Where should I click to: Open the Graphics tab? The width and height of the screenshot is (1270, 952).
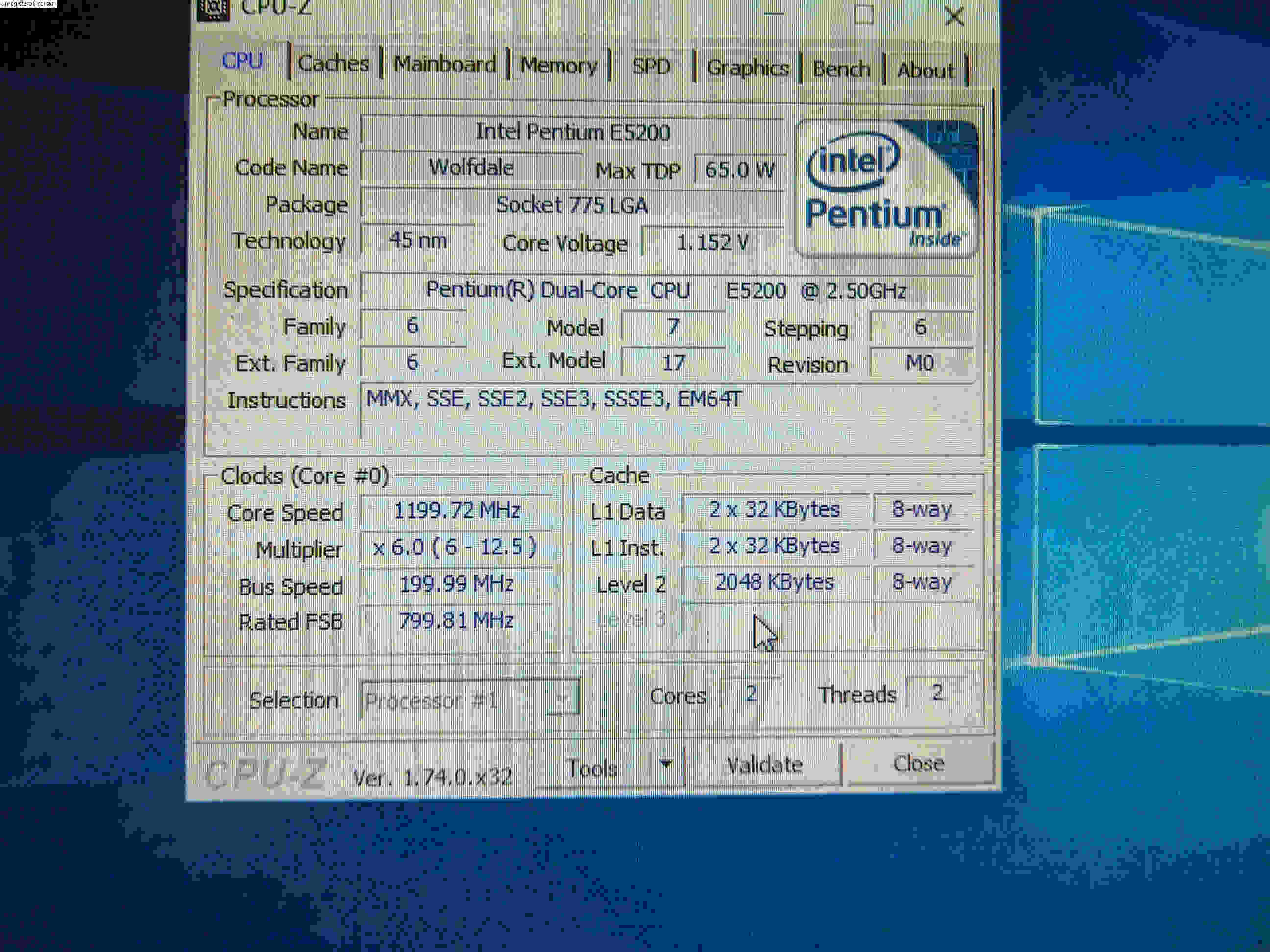click(x=748, y=68)
